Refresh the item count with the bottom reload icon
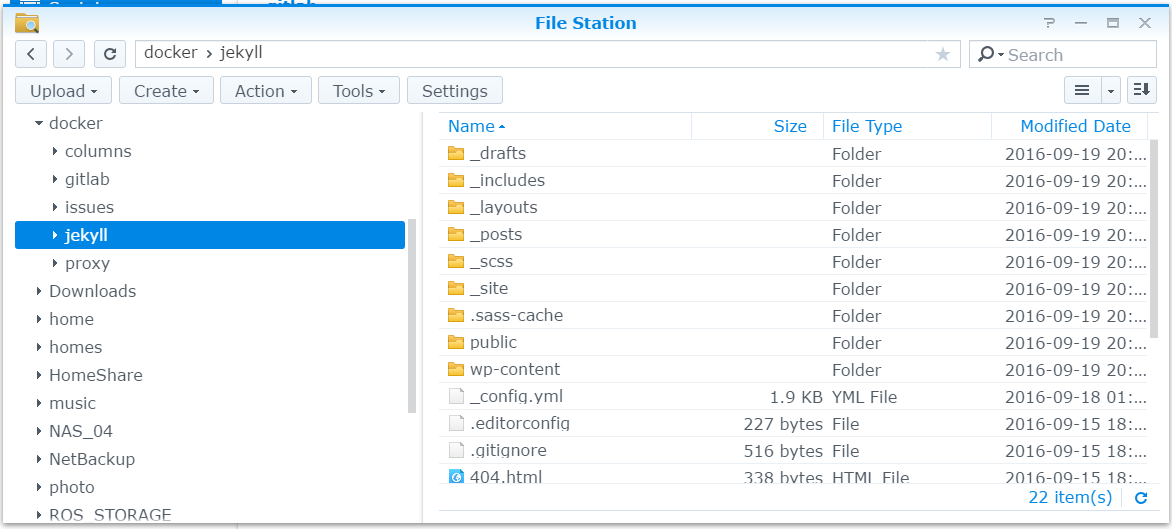Viewport: 1172px width, 529px height. click(x=1141, y=498)
